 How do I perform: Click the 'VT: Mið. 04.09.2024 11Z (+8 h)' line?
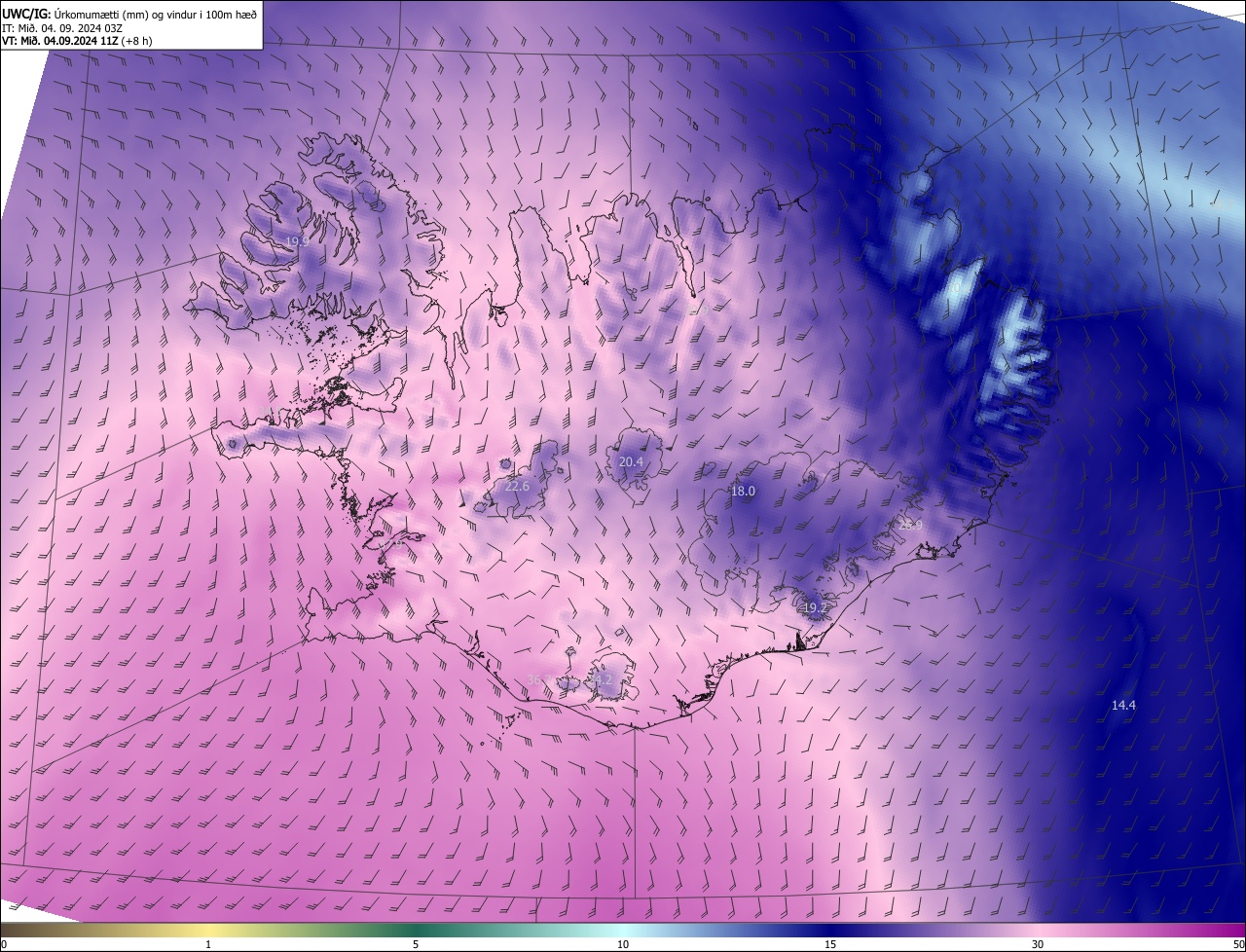pyautogui.click(x=77, y=41)
